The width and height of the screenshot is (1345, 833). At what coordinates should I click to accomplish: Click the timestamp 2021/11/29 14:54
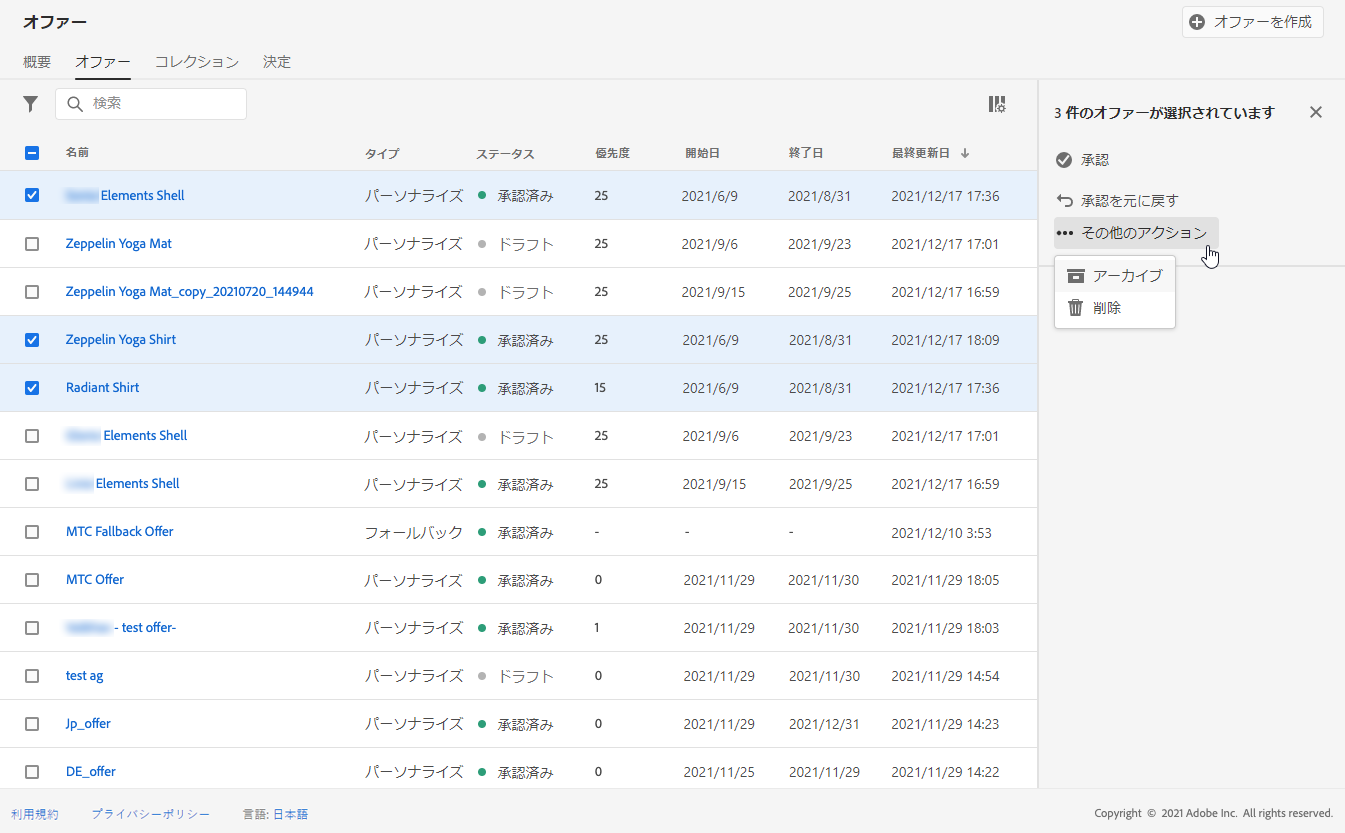click(x=945, y=676)
